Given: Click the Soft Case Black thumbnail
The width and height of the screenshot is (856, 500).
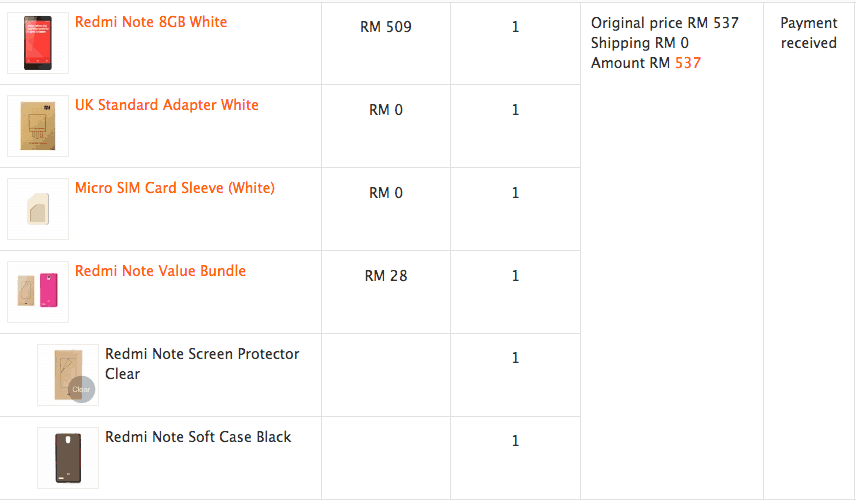Looking at the screenshot, I should pos(68,458).
